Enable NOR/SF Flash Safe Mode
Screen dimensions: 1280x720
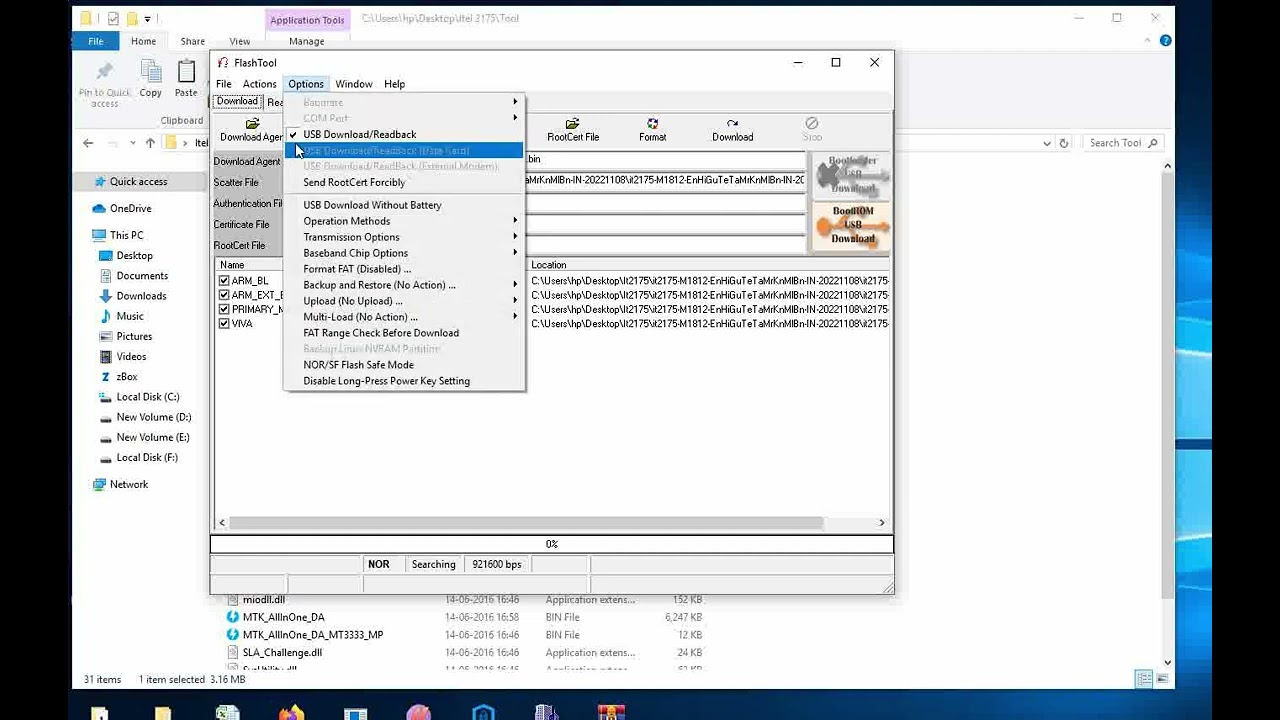click(404, 365)
